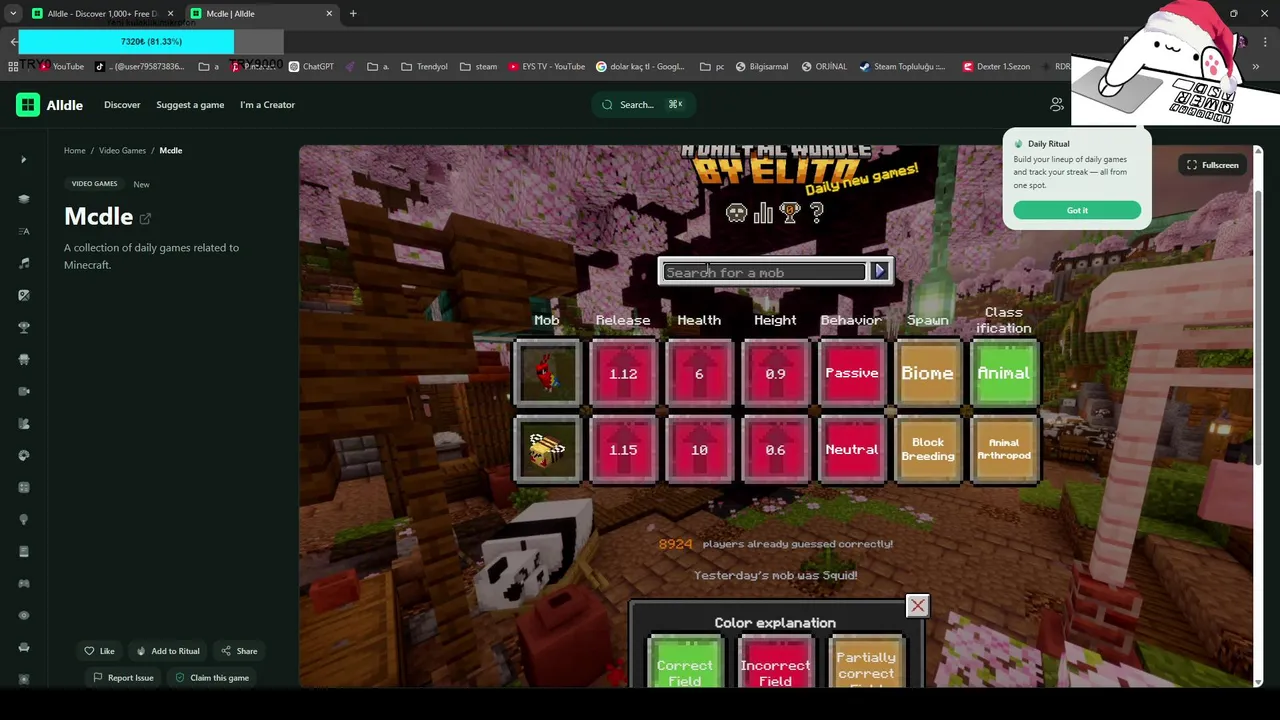Open the steam bookmark folder

(478, 67)
